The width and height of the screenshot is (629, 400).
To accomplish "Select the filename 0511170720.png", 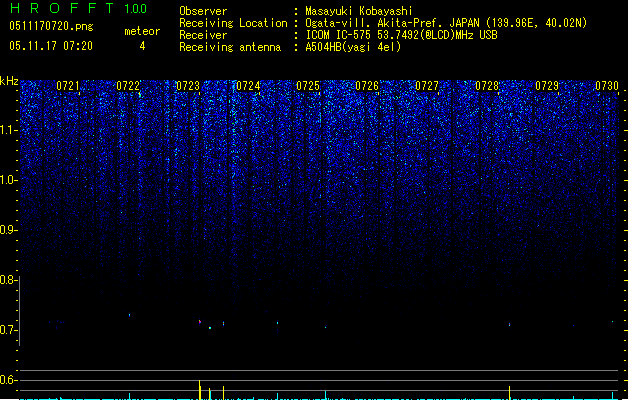I will [51, 26].
